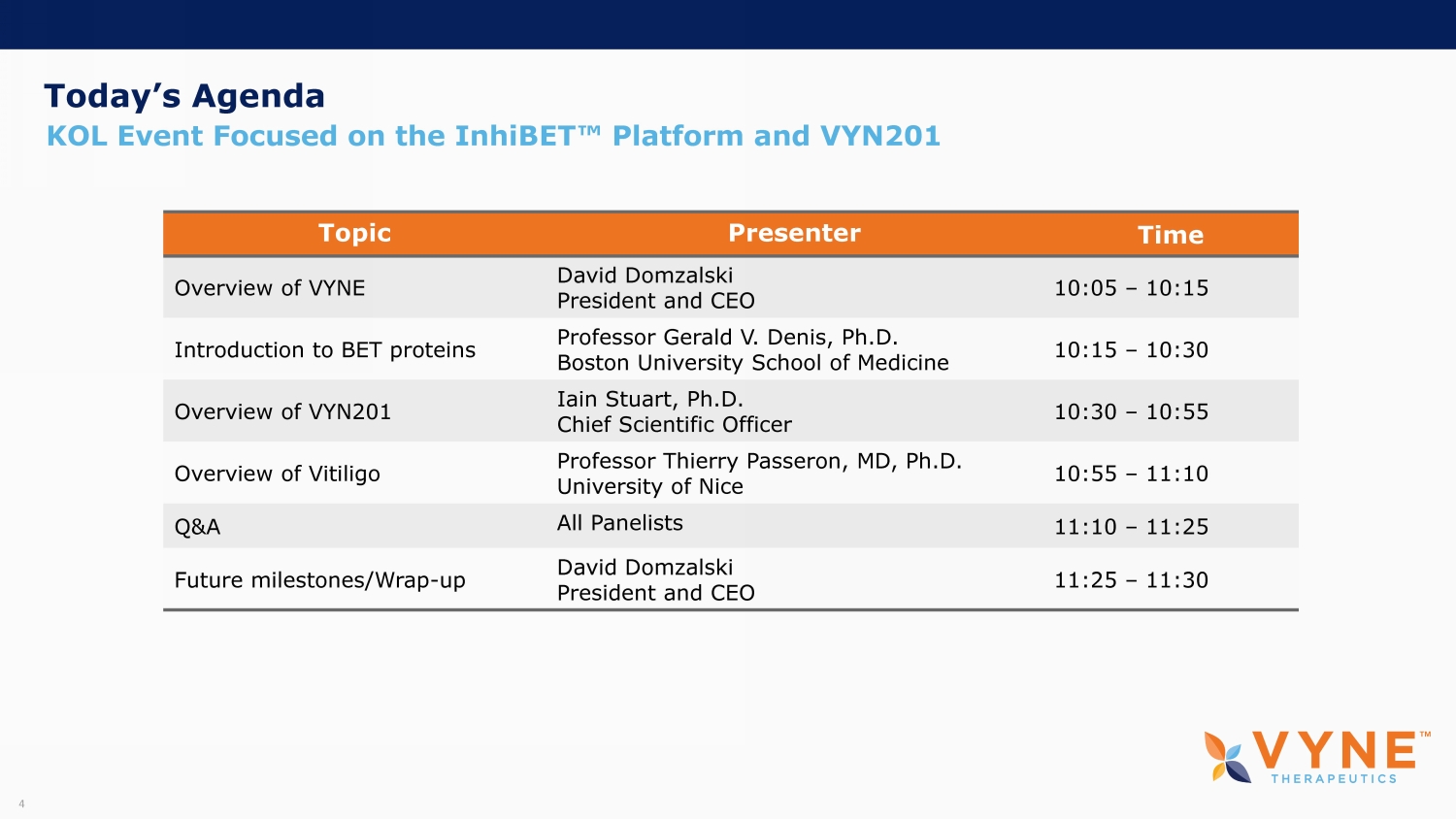The height and width of the screenshot is (819, 1456).
Task: Click the Time column header
Action: click(x=1170, y=235)
